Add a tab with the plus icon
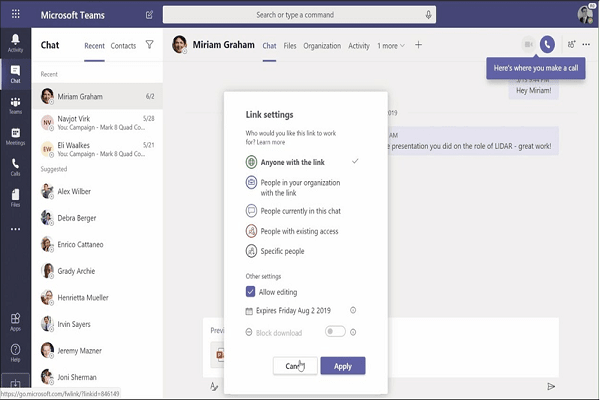Viewport: 600px width, 400px height. pyautogui.click(x=418, y=45)
